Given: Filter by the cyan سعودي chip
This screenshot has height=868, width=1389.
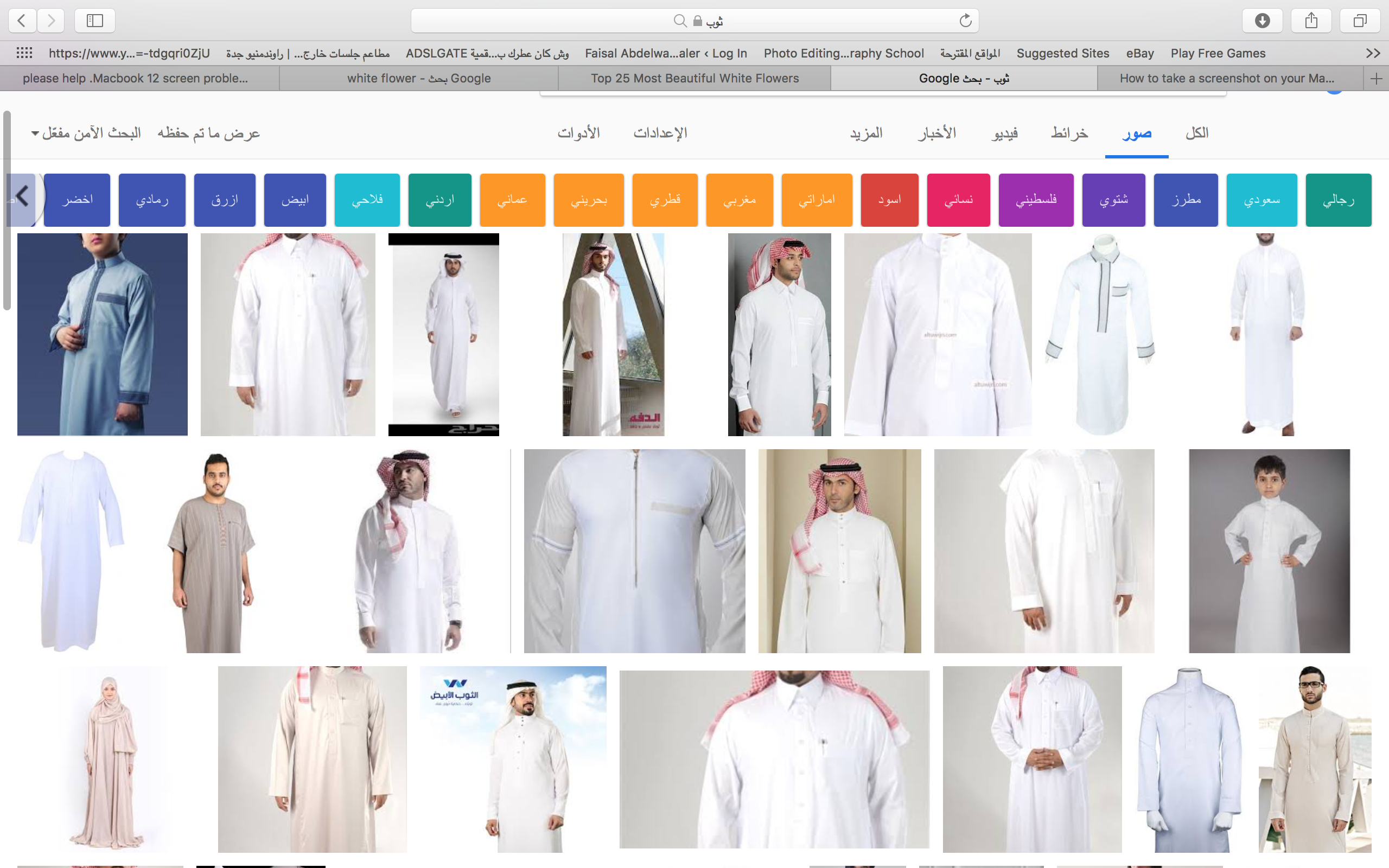Looking at the screenshot, I should [x=1261, y=200].
